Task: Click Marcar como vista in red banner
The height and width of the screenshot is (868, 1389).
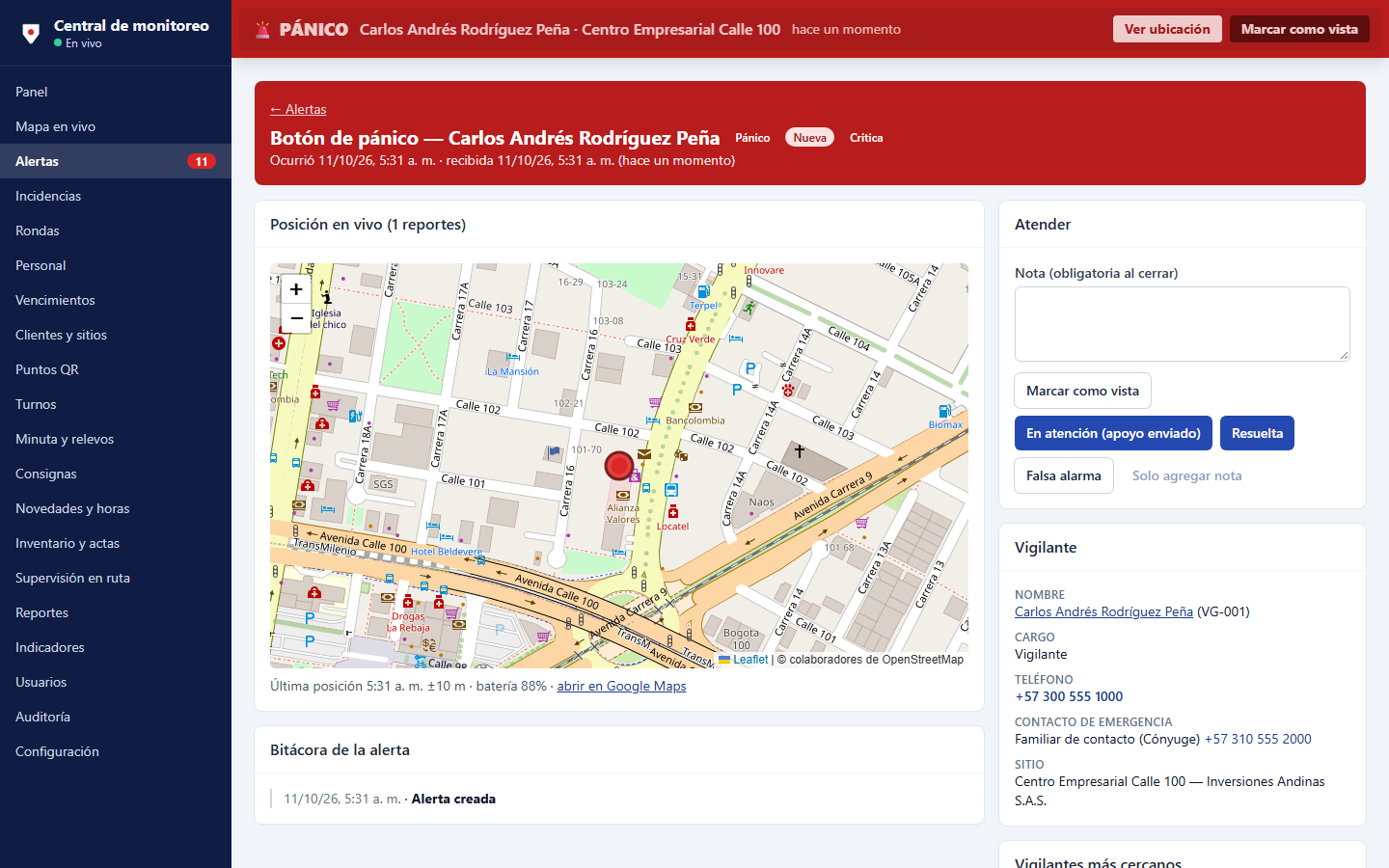Action: (x=1299, y=29)
